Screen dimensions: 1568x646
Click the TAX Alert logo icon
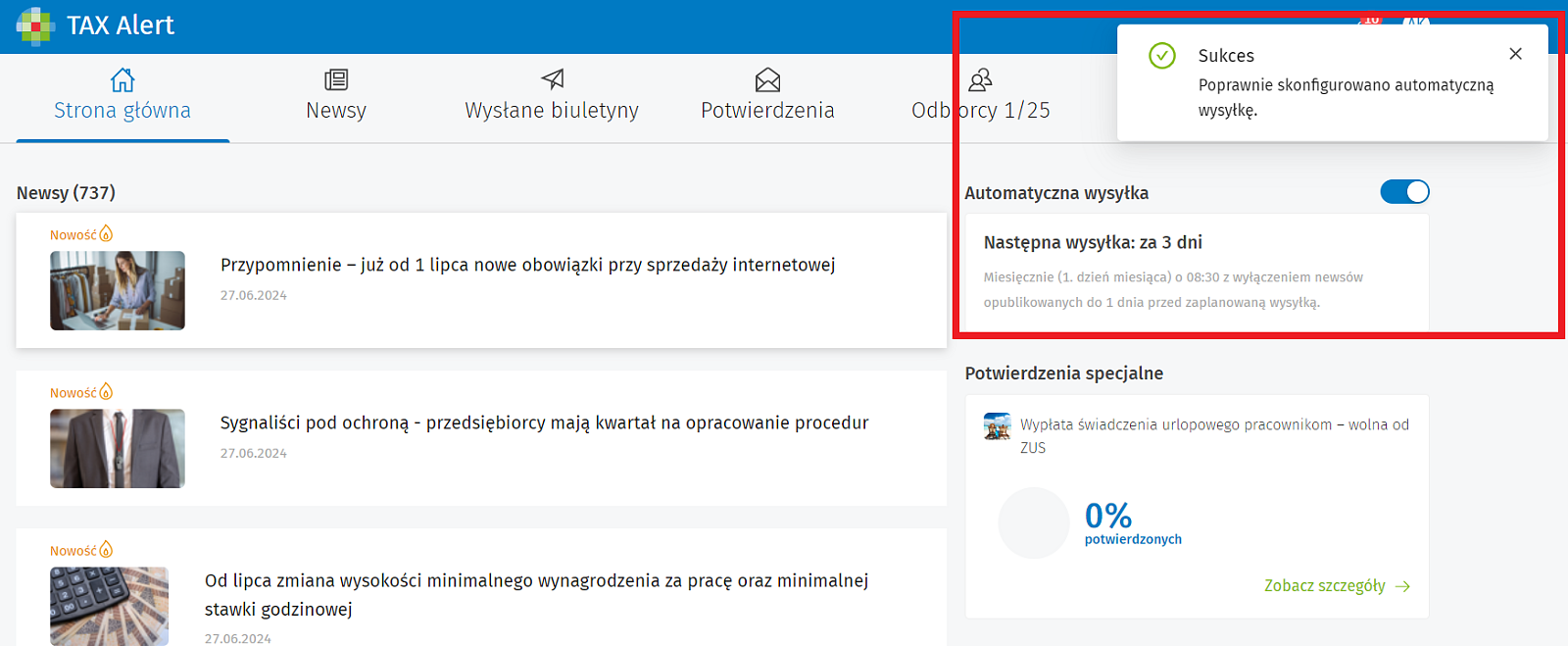click(35, 25)
